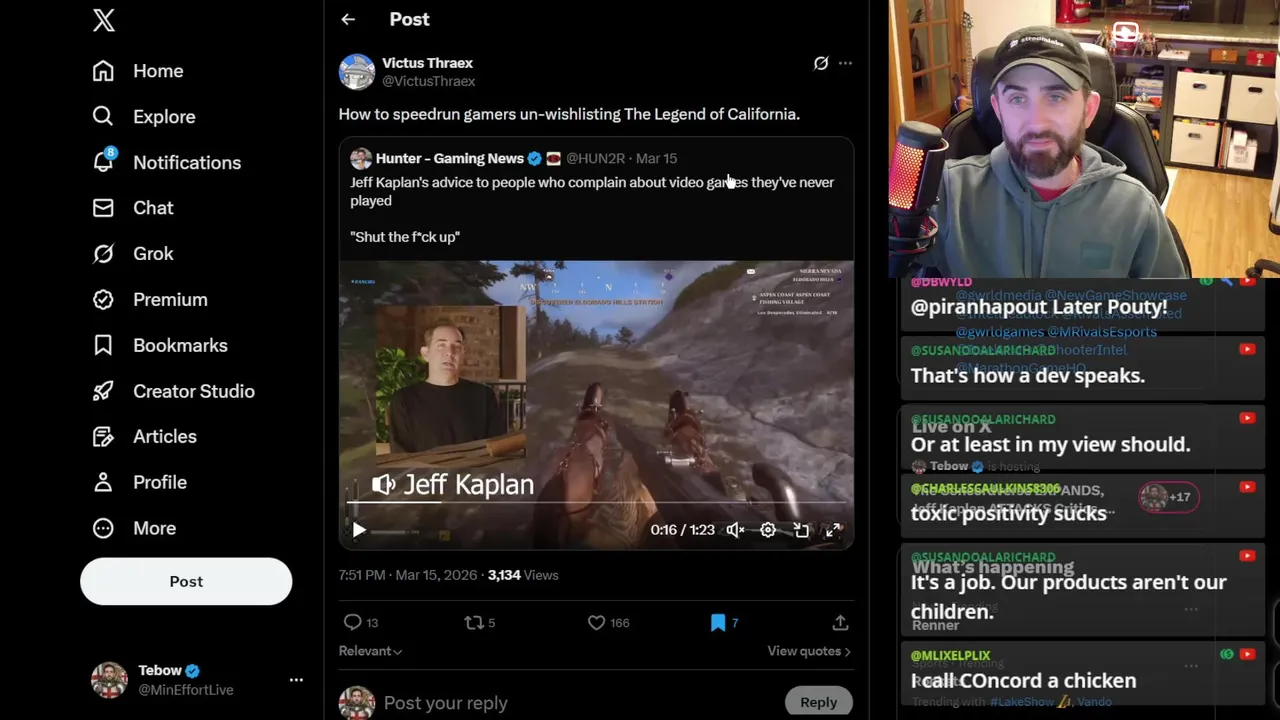The height and width of the screenshot is (720, 1280).
Task: Expand the Relevant replies sort dropdown
Action: pos(370,651)
